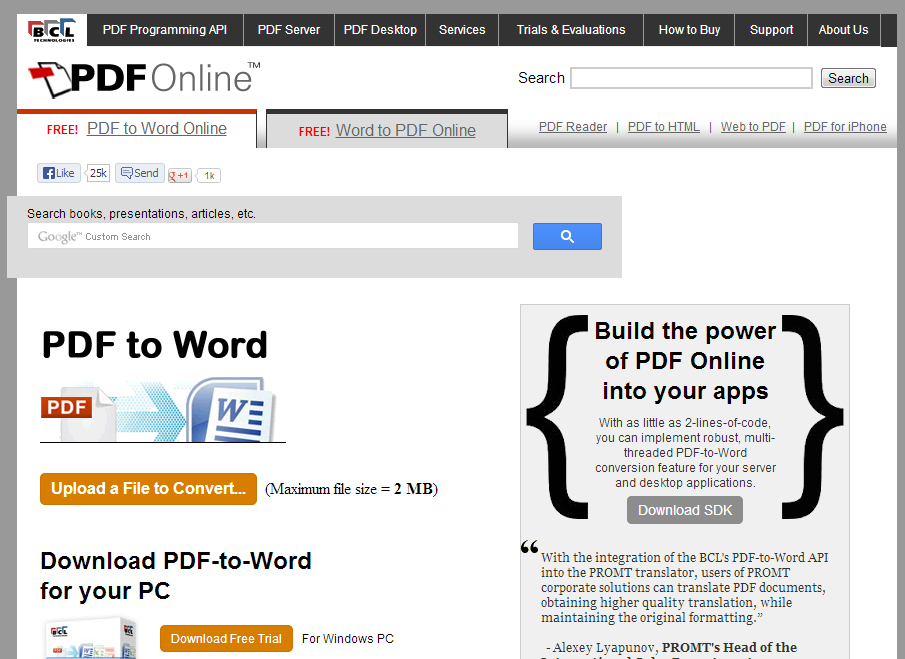Click the PROMT translator testimonial quote
Viewport: 905px width, 659px height.
pyautogui.click(x=685, y=587)
